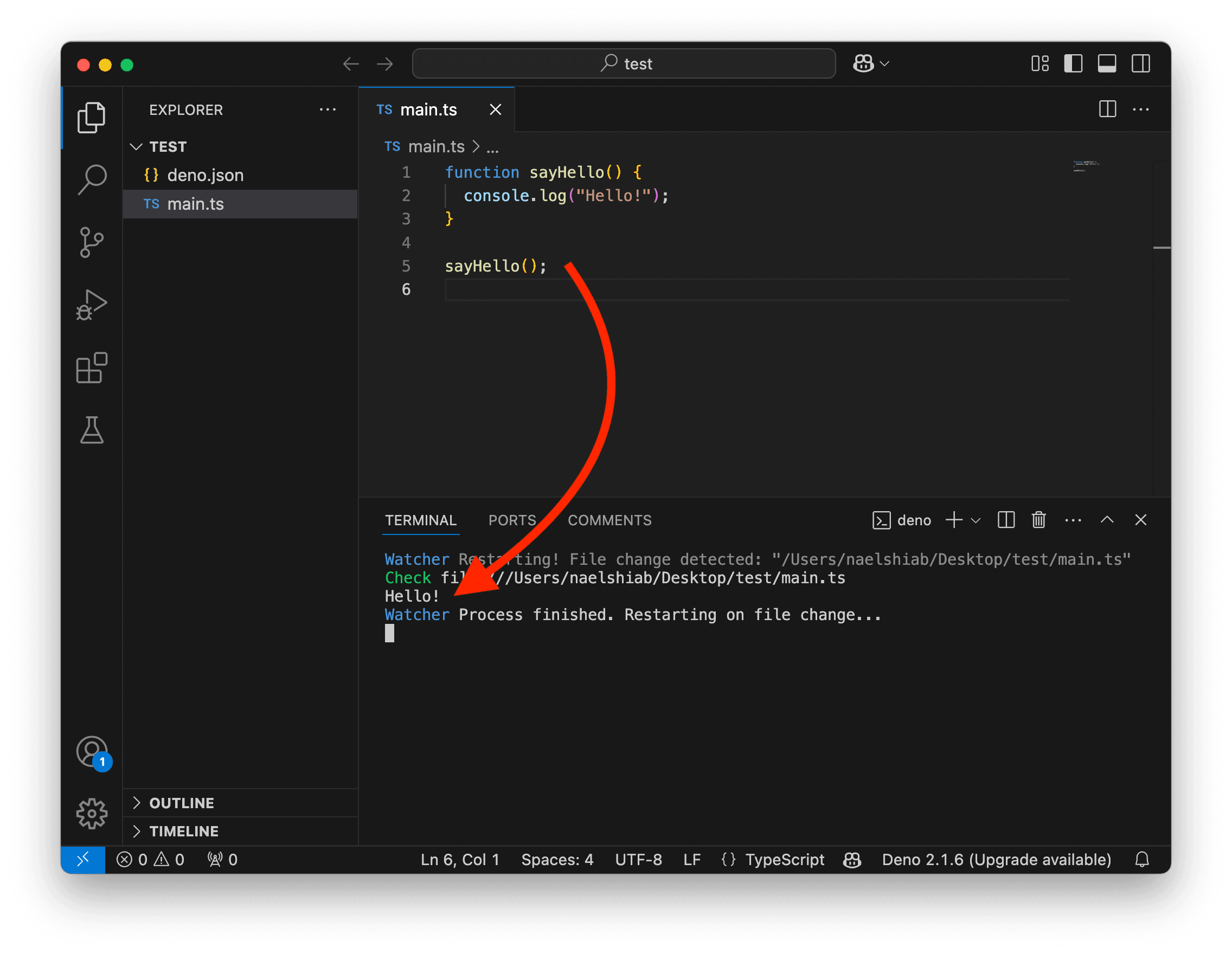Screen dimensions: 1232x954
Task: Click Deno 2.1.6 upgrade status item
Action: pyautogui.click(x=996, y=859)
